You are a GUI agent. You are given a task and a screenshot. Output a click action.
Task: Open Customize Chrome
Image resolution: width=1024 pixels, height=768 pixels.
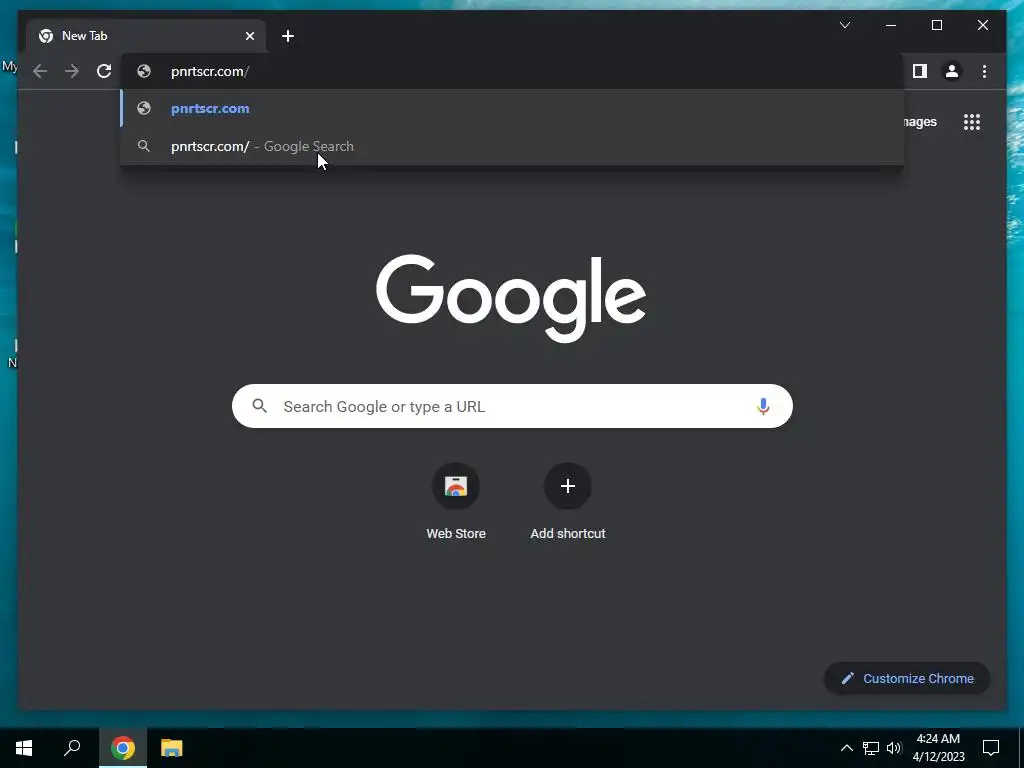[x=907, y=679]
